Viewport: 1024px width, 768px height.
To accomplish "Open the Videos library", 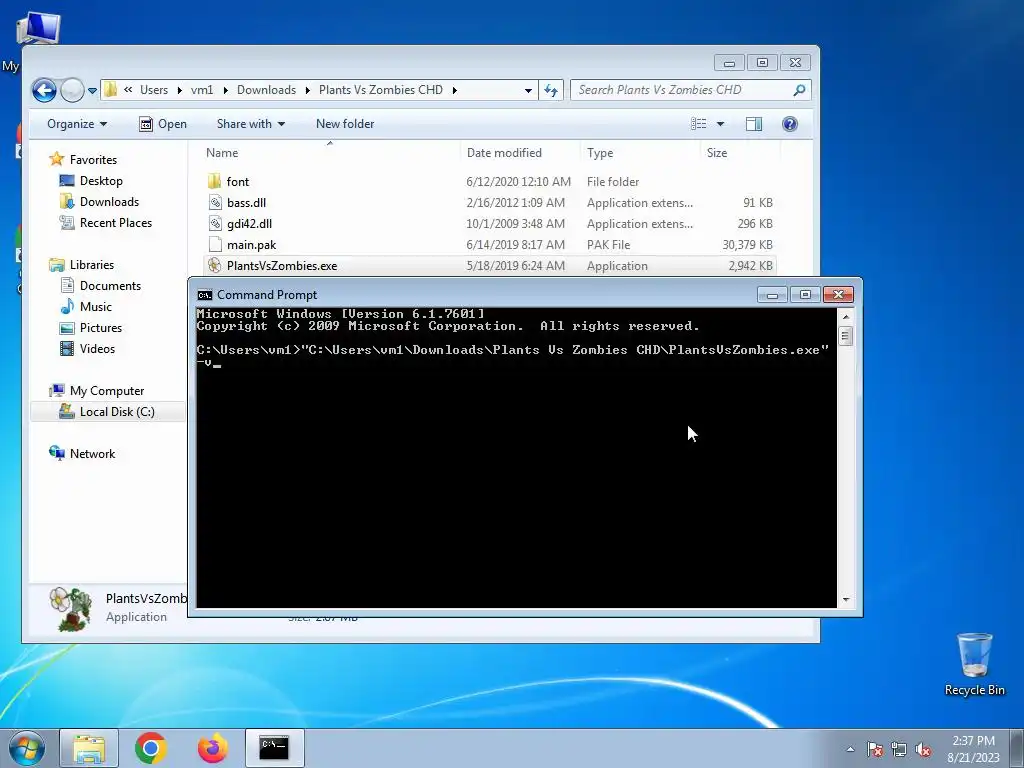I will click(x=97, y=349).
